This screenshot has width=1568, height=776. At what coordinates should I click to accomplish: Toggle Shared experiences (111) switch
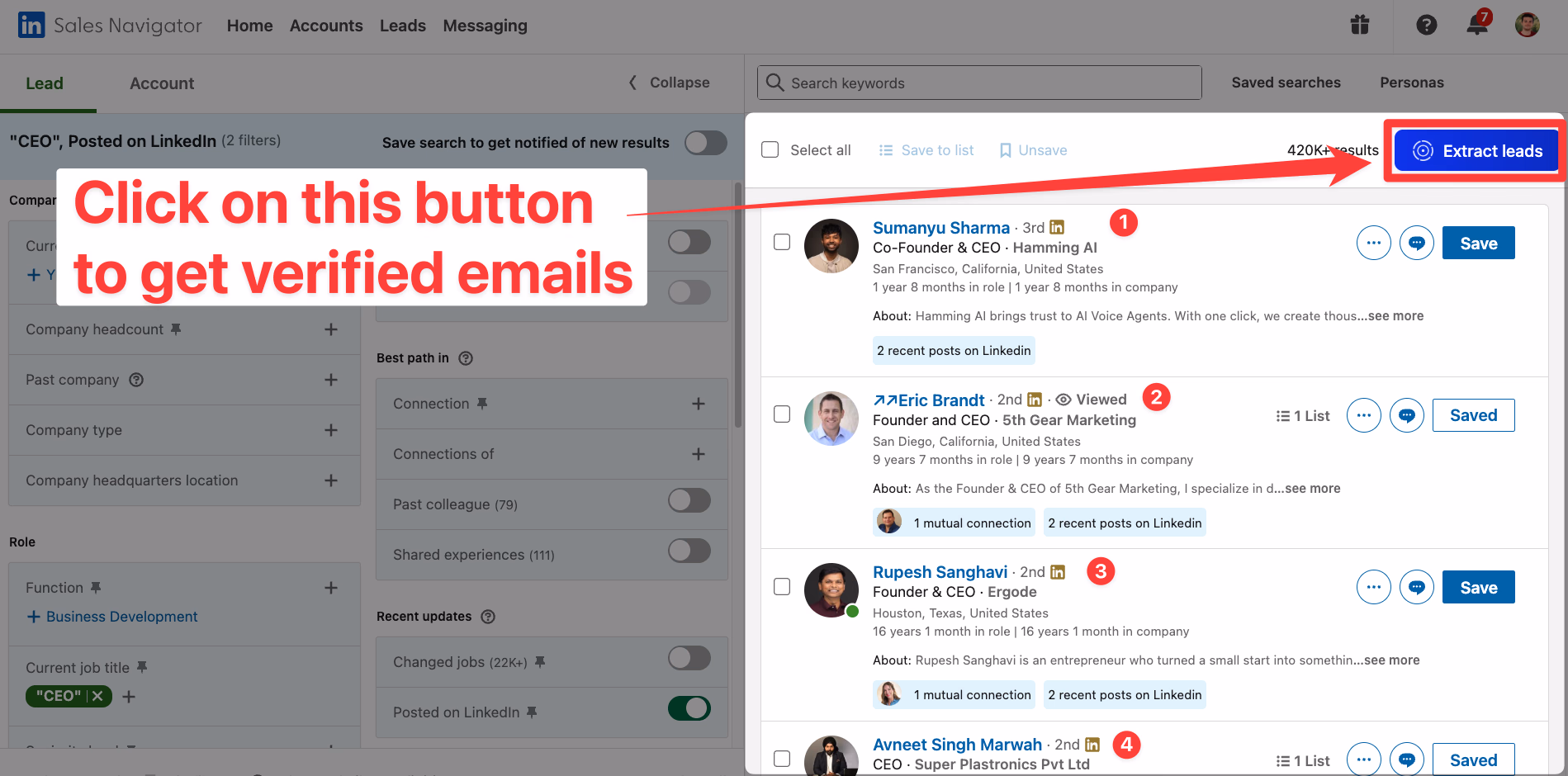click(x=689, y=551)
